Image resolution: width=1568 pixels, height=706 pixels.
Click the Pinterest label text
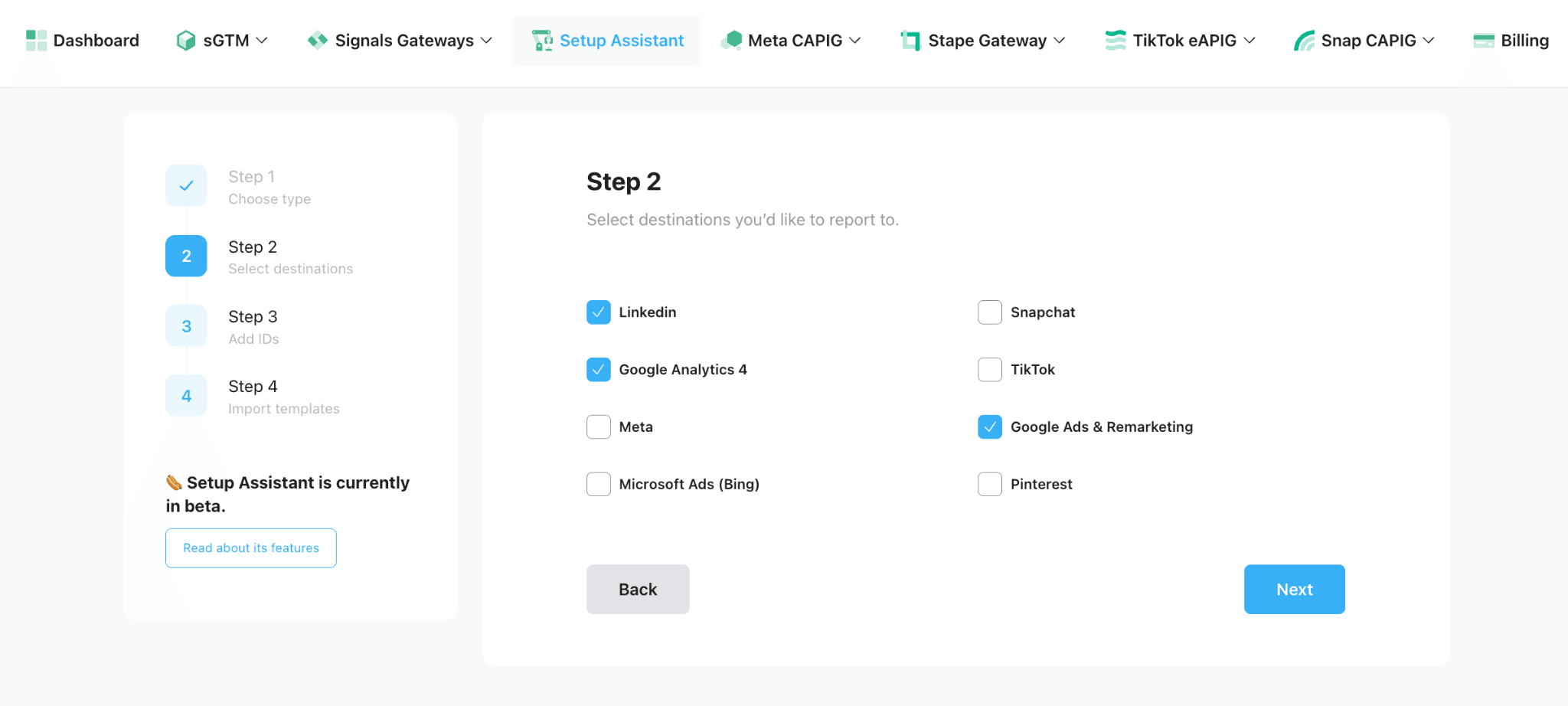(x=1041, y=484)
